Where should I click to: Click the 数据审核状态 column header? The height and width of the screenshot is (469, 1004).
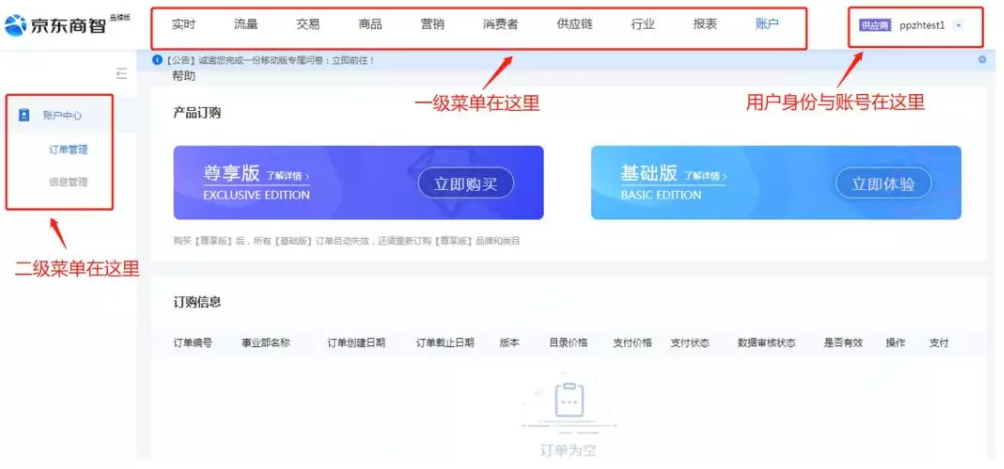[766, 343]
